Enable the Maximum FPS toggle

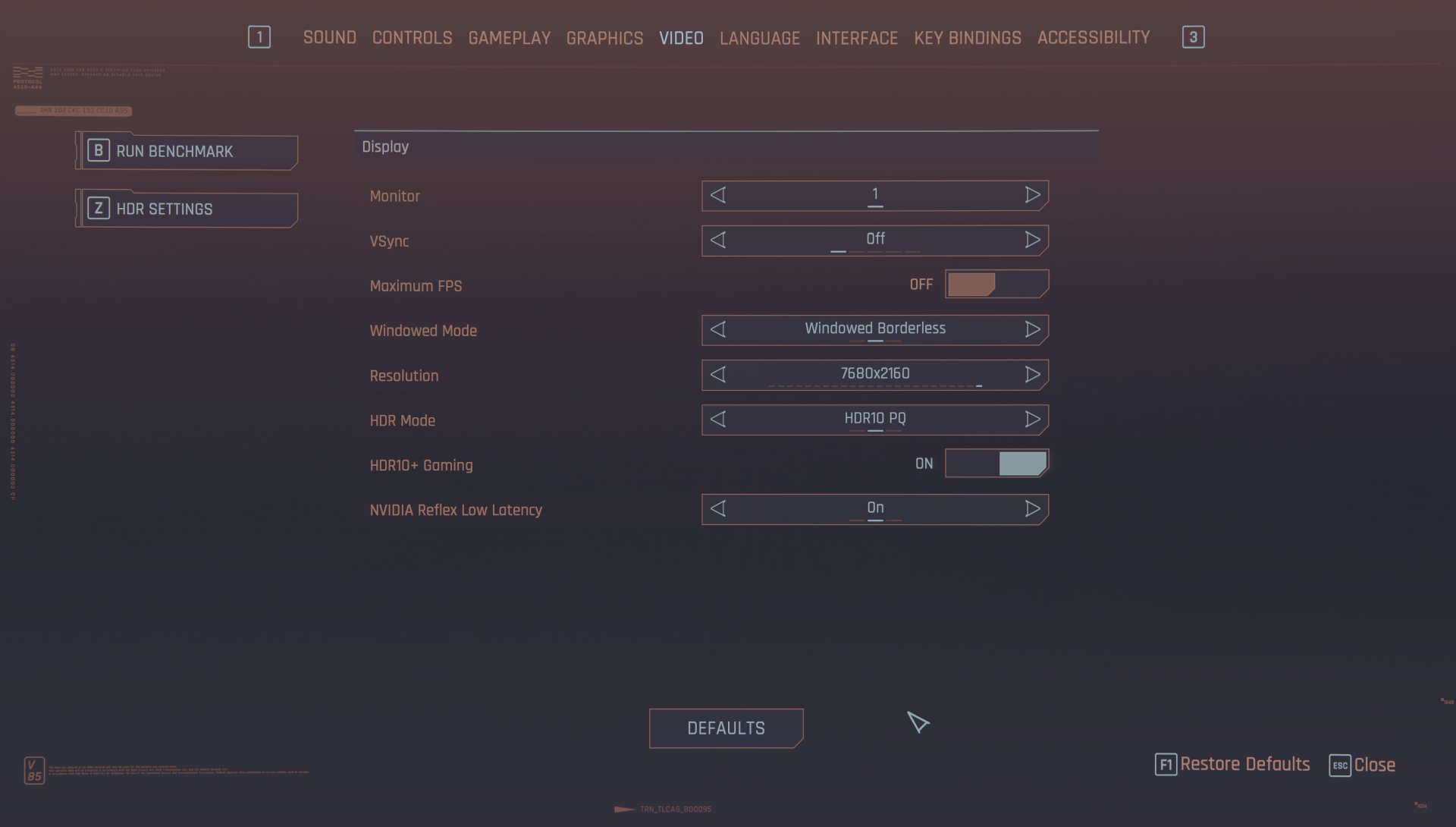(x=996, y=285)
